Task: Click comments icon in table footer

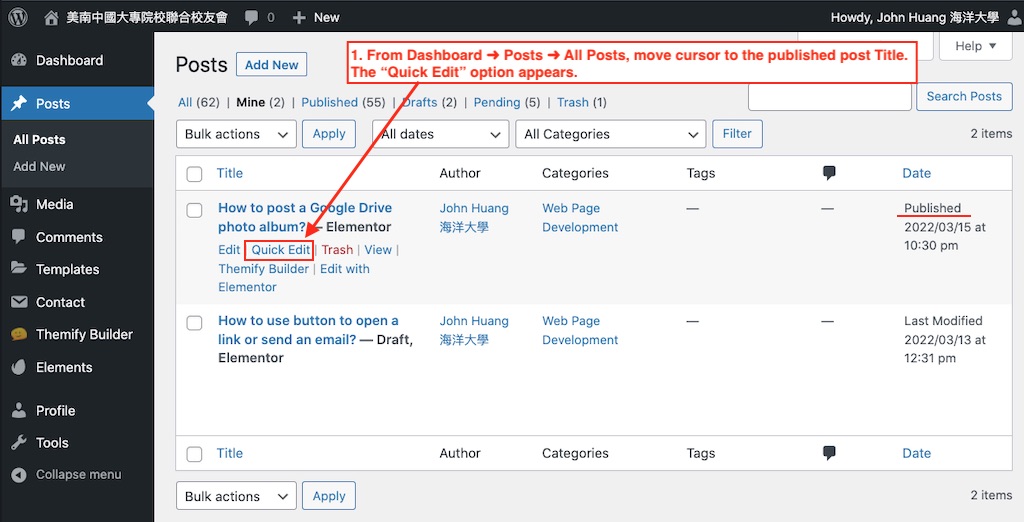Action: [x=829, y=453]
